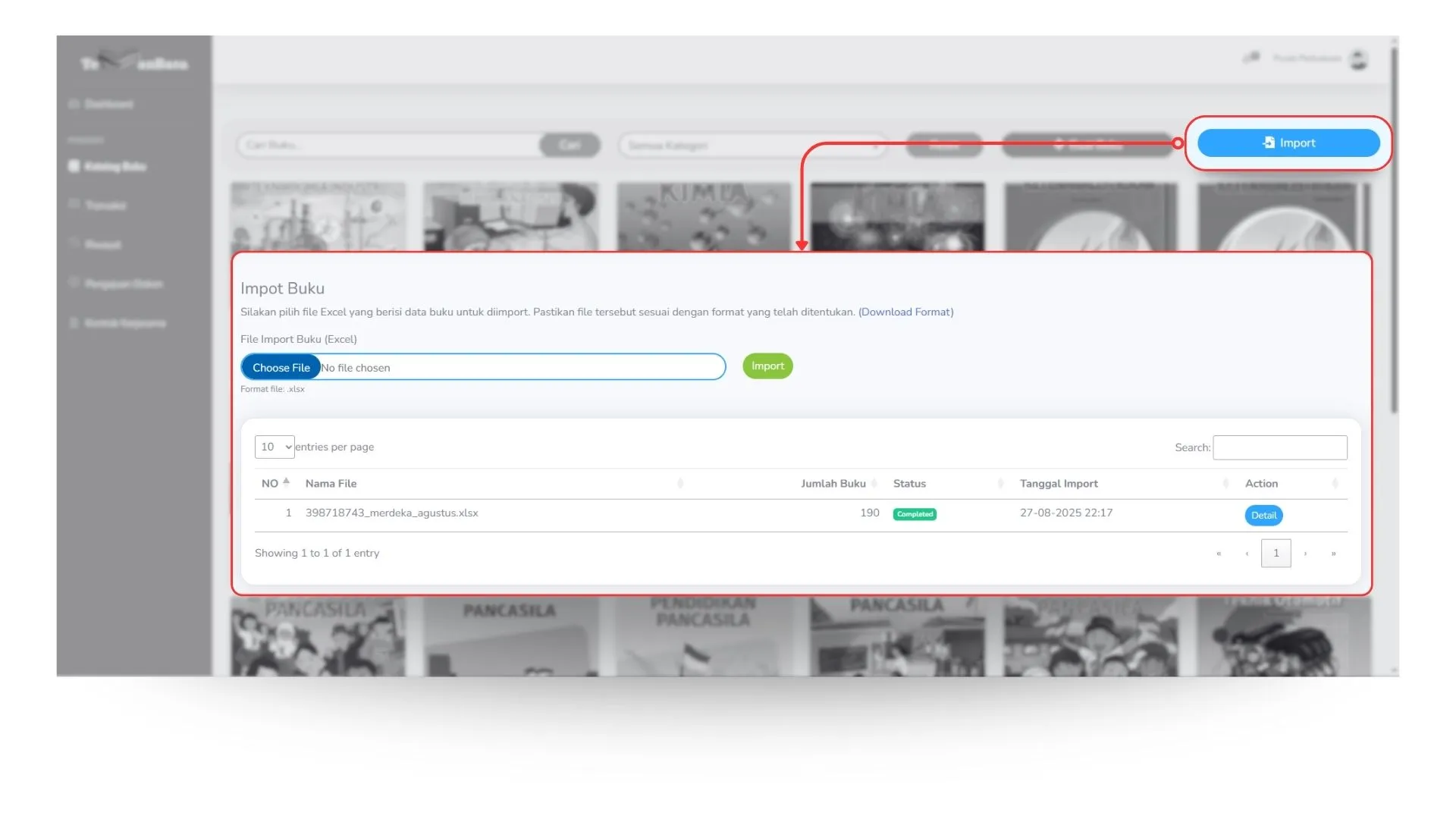Go to previous page arrow

[1247, 553]
